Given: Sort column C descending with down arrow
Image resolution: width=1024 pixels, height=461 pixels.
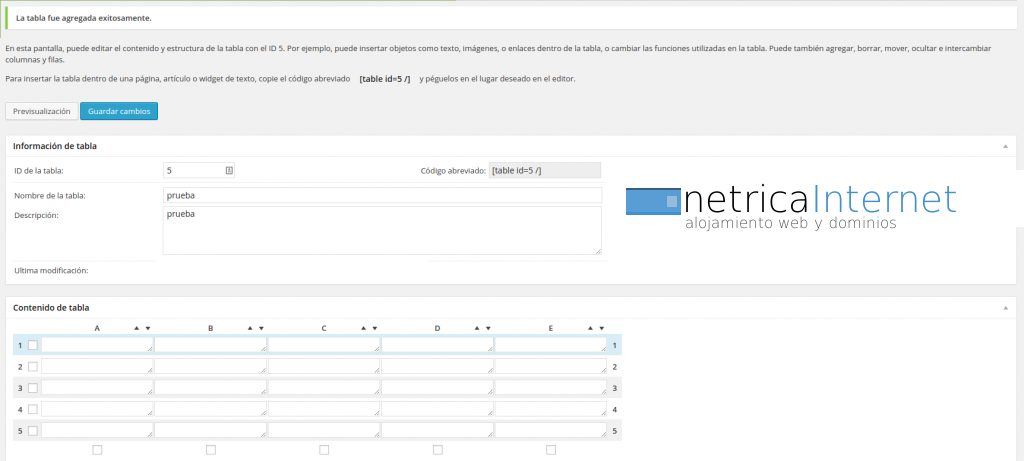Looking at the screenshot, I should tap(375, 328).
